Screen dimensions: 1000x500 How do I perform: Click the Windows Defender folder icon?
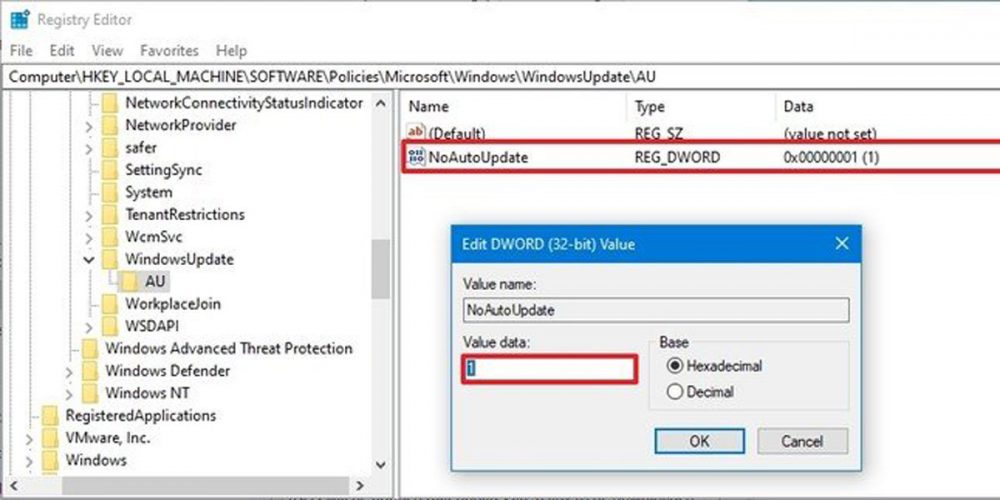click(91, 371)
